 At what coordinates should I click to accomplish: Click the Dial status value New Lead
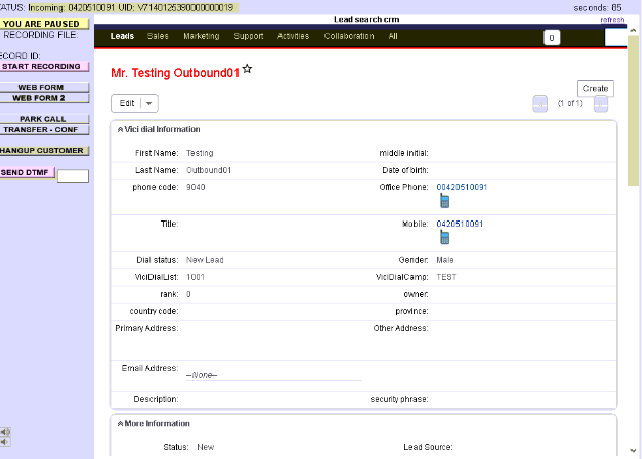[205, 260]
